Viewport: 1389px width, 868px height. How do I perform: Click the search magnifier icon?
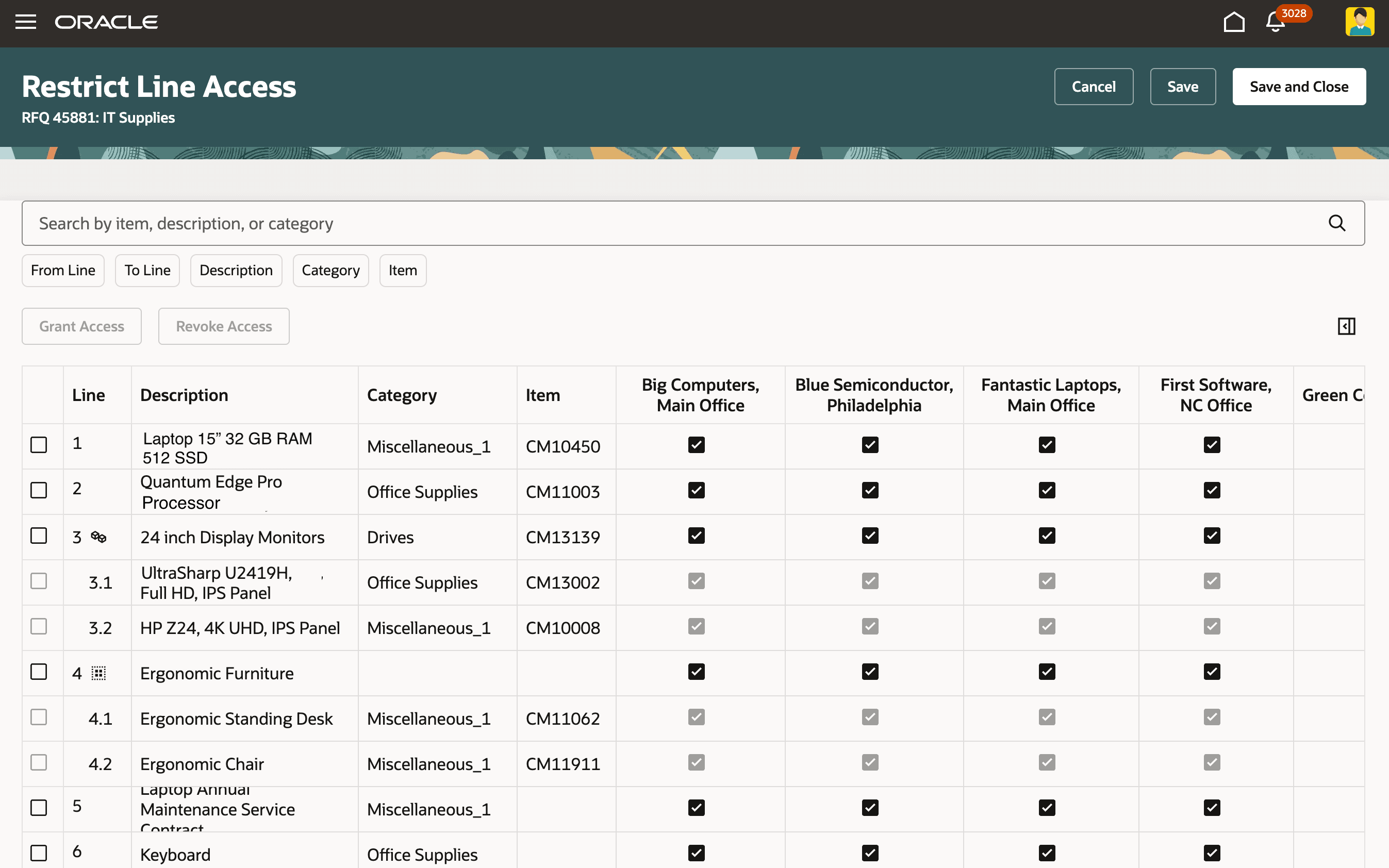pyautogui.click(x=1337, y=223)
